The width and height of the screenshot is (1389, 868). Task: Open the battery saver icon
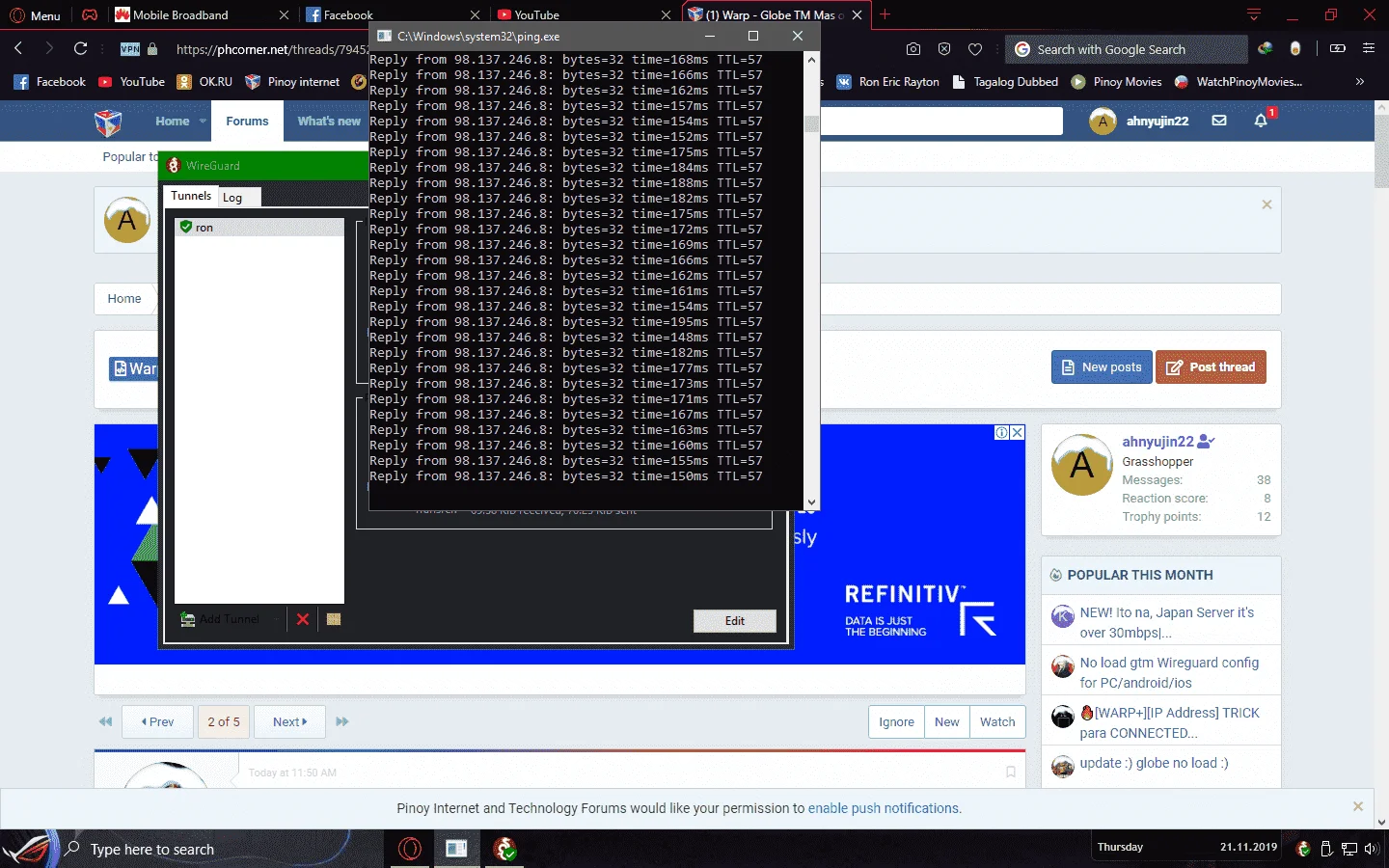click(1337, 48)
